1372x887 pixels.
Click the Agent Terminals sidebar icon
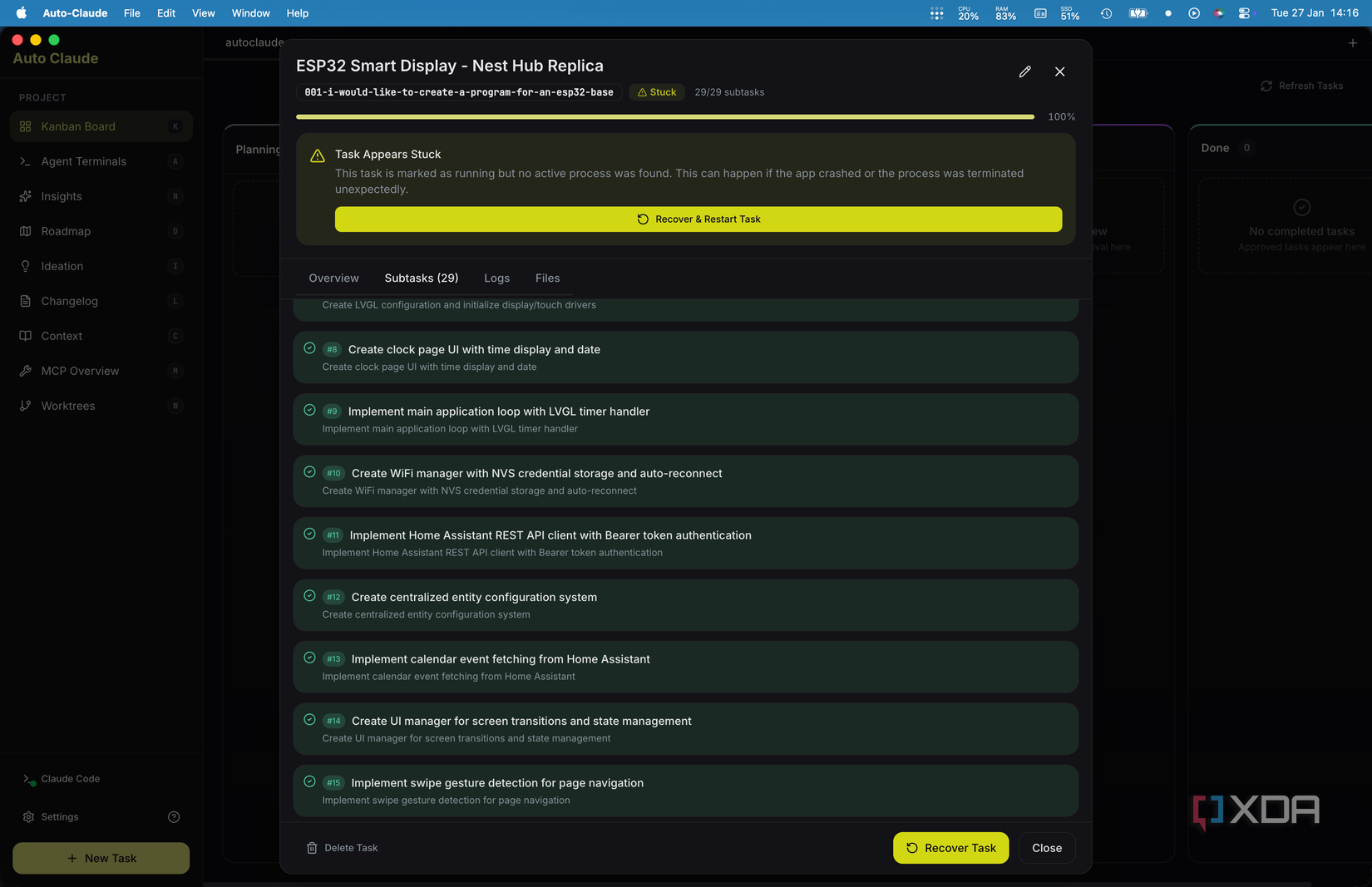click(26, 161)
